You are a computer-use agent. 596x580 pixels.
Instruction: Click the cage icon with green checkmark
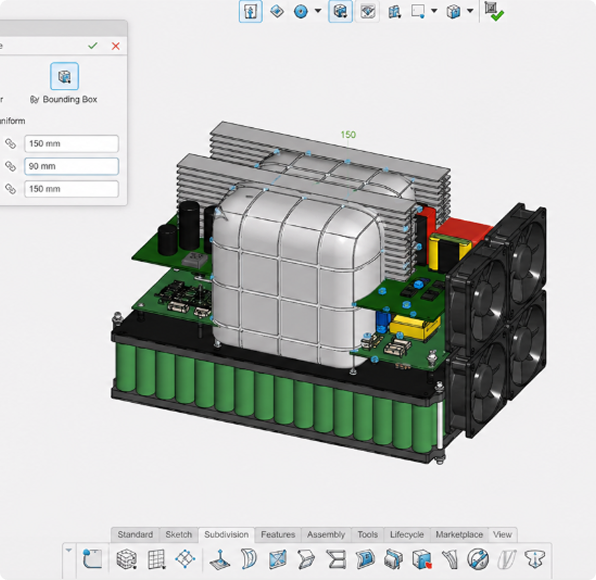point(494,11)
